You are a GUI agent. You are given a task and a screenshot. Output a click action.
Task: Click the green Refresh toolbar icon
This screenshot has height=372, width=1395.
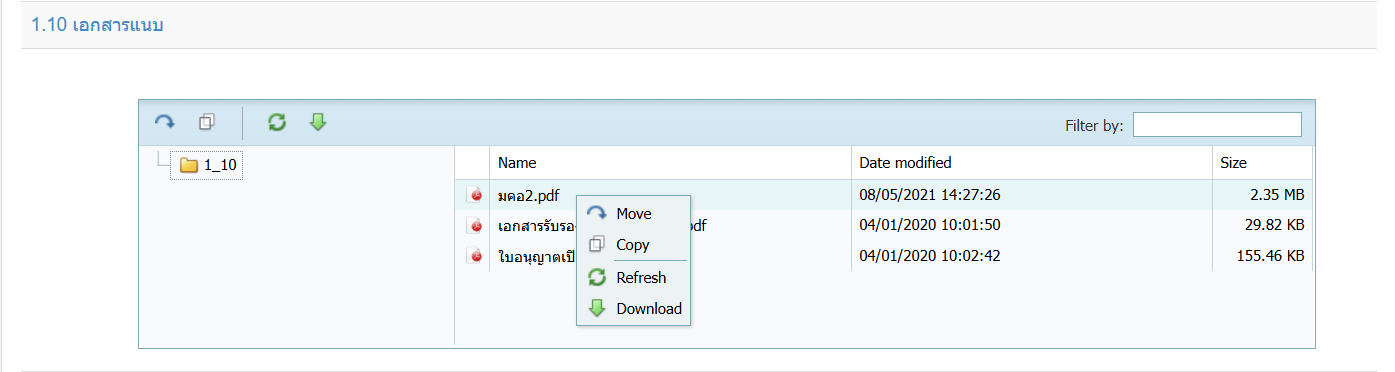[277, 122]
